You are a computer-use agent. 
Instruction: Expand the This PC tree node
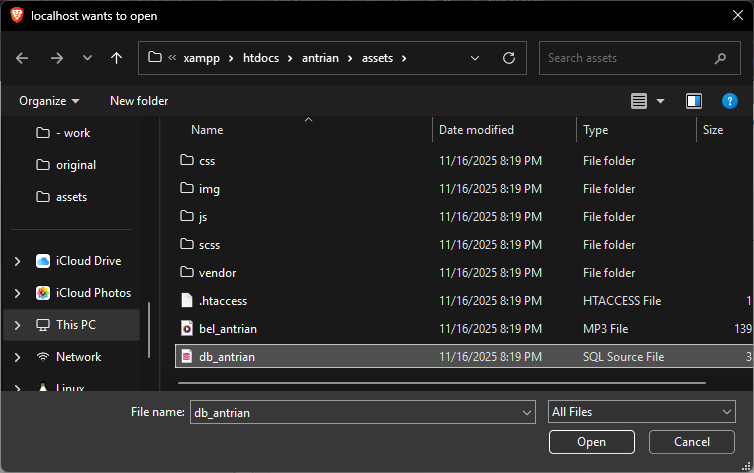[x=17, y=325]
